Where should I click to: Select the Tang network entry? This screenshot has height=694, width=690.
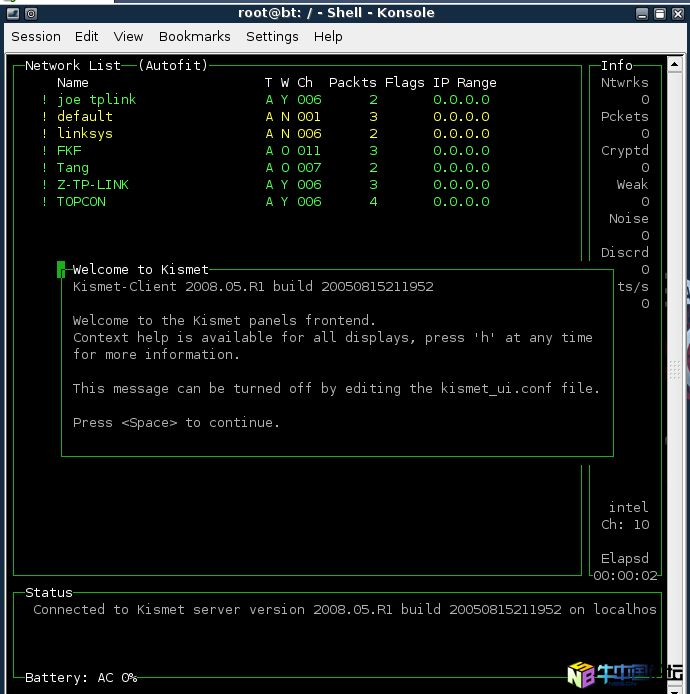point(72,168)
